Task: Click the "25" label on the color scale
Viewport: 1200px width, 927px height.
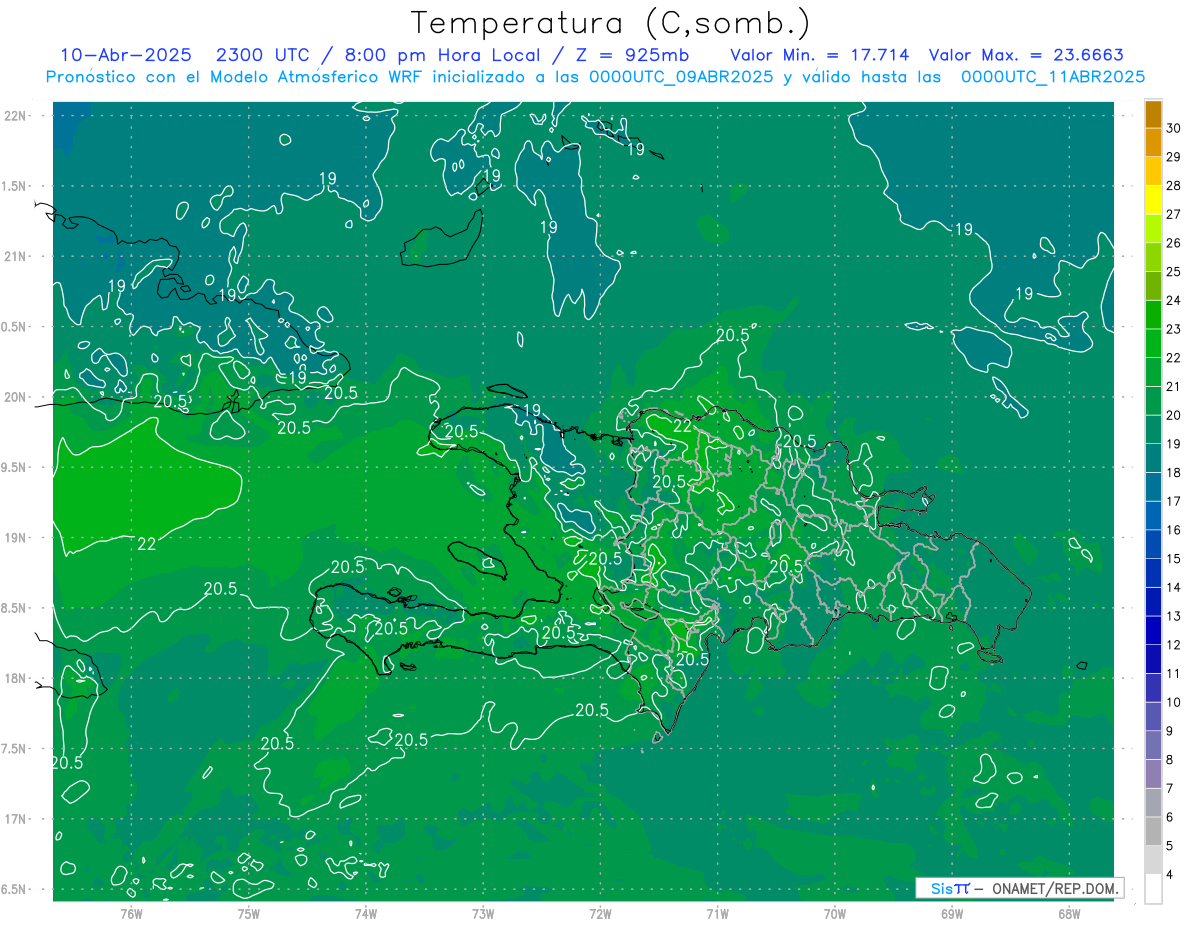Action: coord(1174,271)
